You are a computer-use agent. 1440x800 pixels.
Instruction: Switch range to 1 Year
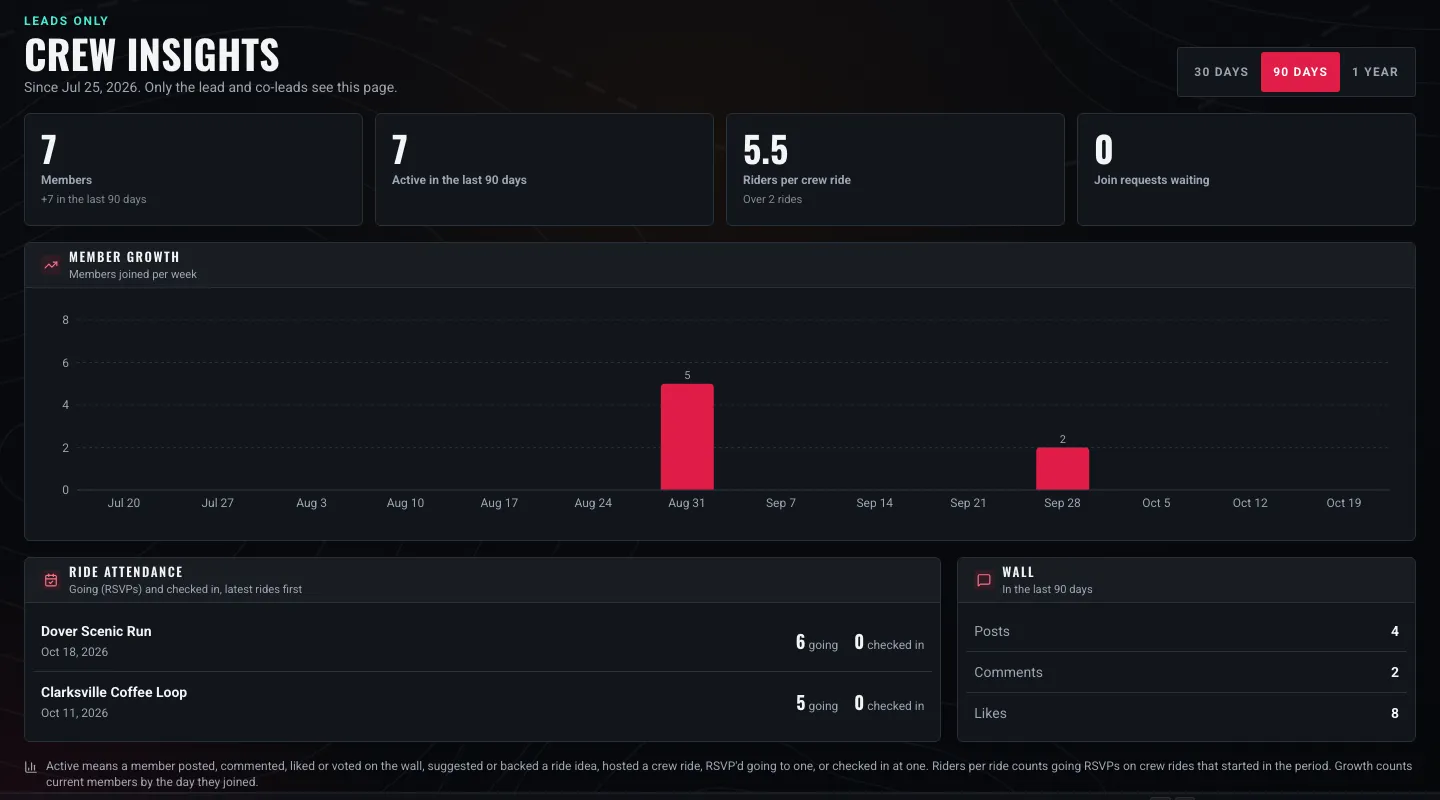(x=1375, y=72)
